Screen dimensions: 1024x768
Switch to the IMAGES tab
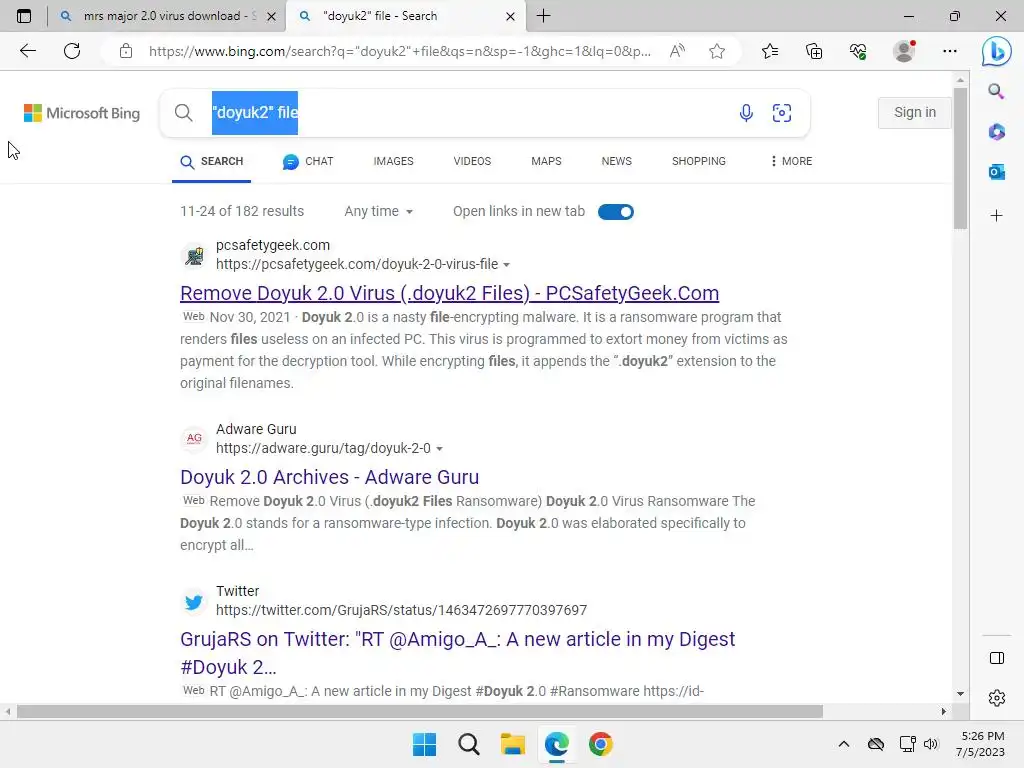pyautogui.click(x=393, y=161)
